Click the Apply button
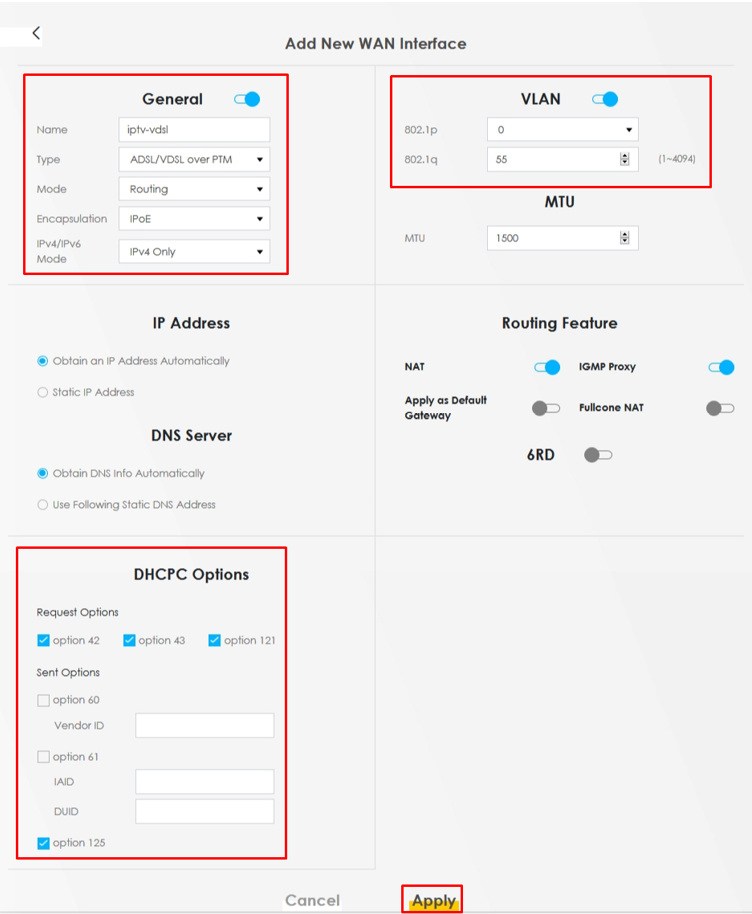Viewport: 752px width, 914px height. click(x=434, y=901)
